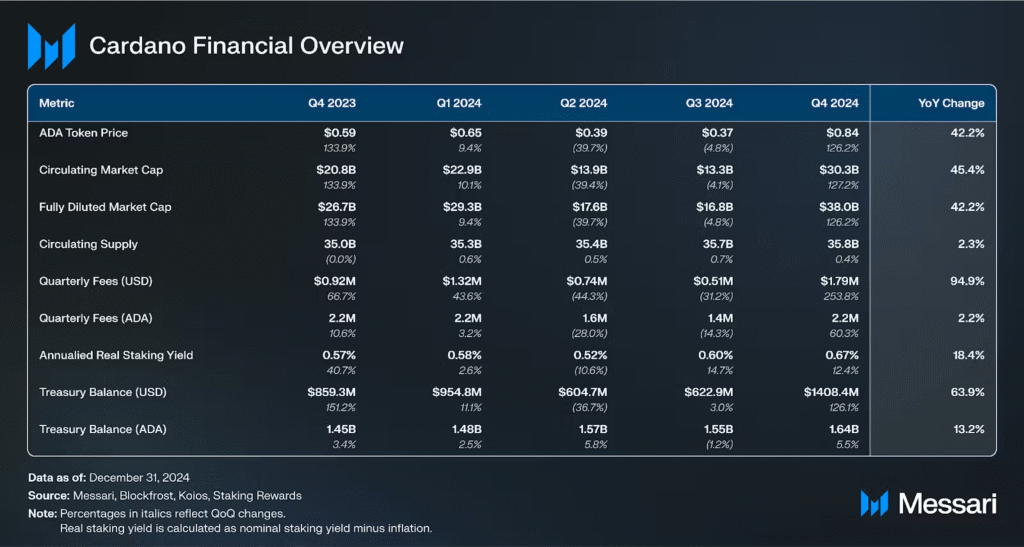The image size is (1024, 547).
Task: Click the market cap value '$20.8B'
Action: tap(336, 170)
